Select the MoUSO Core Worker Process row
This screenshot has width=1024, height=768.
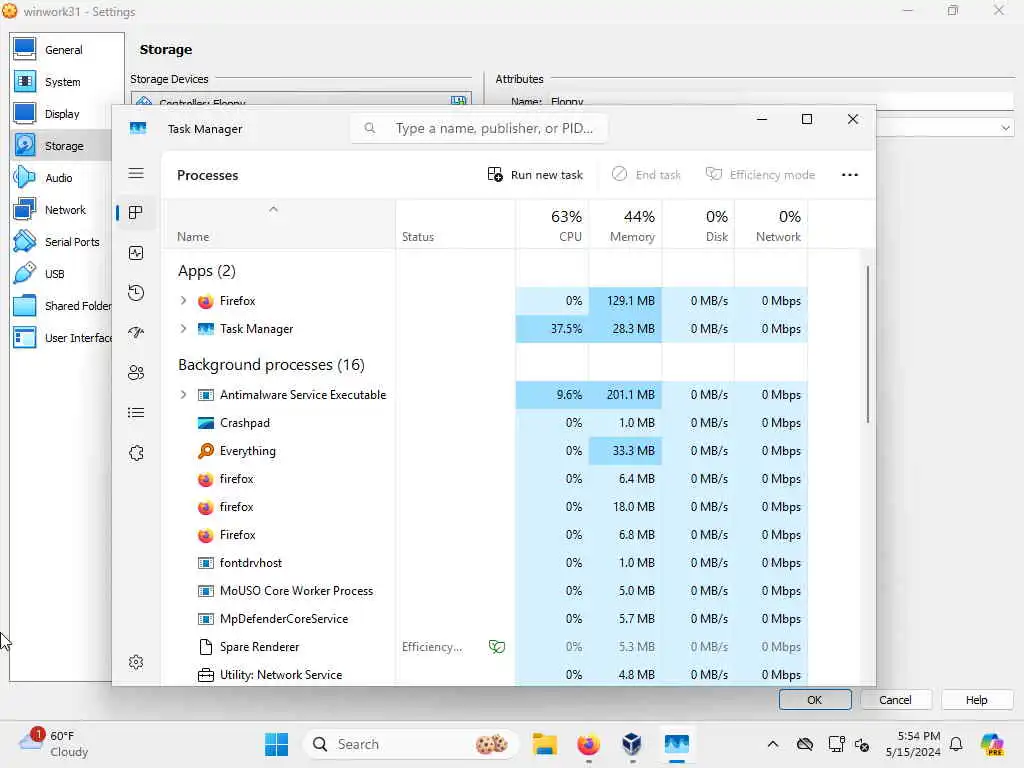[x=485, y=590]
